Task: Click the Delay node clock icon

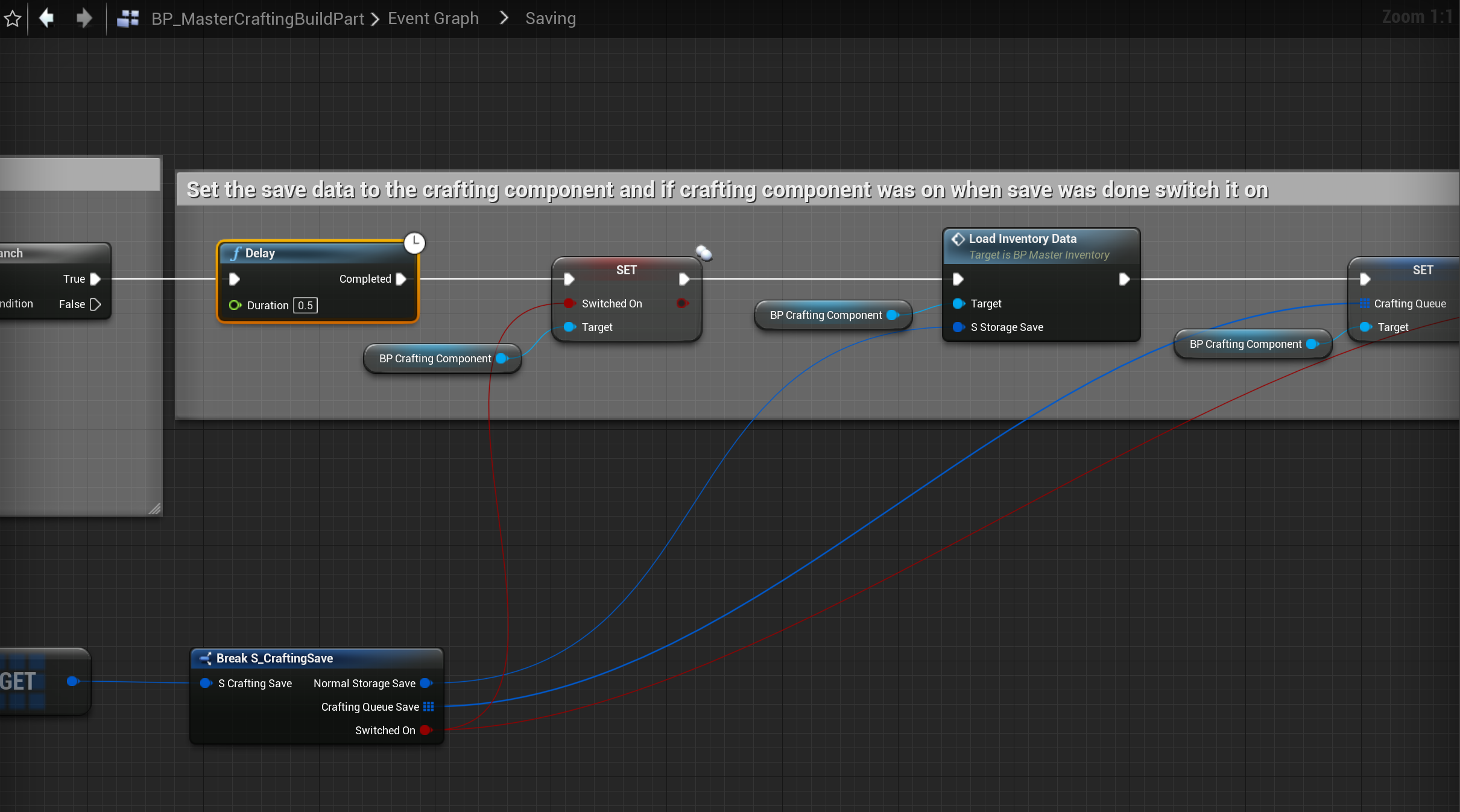Action: tap(414, 242)
